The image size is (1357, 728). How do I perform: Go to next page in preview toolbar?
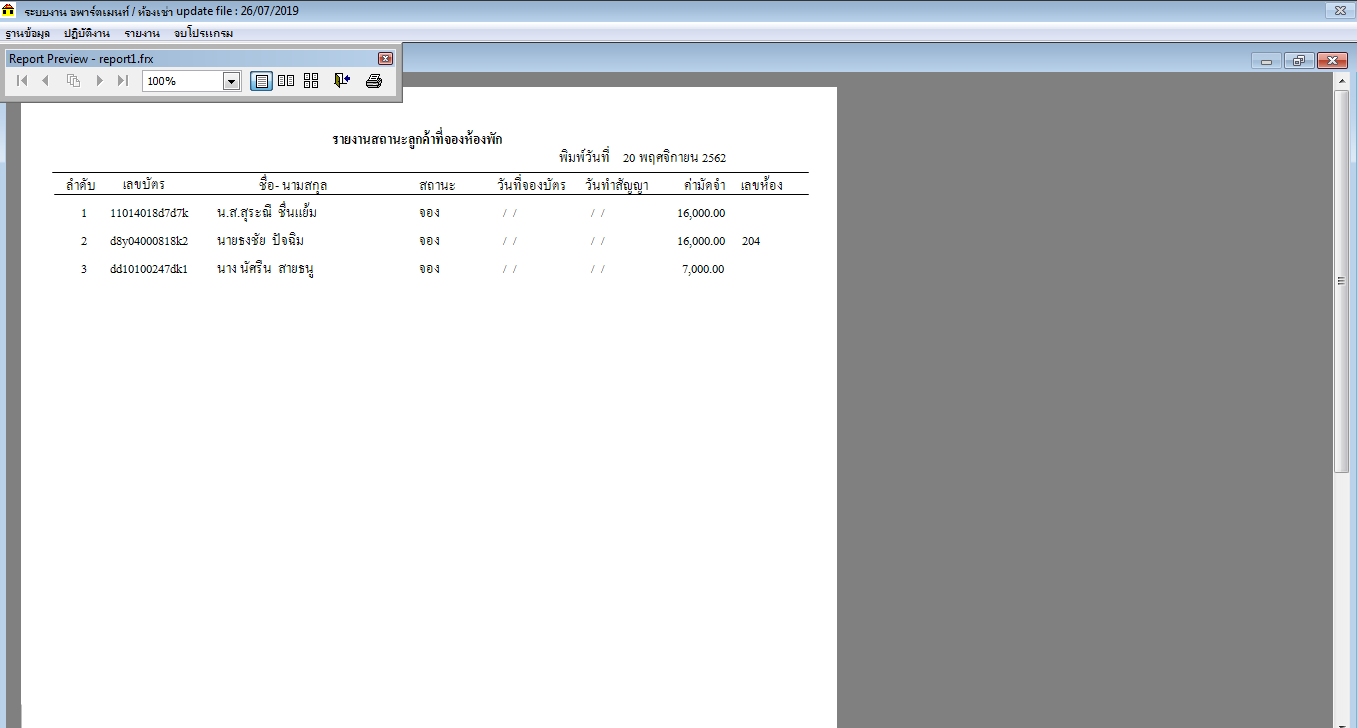(99, 81)
